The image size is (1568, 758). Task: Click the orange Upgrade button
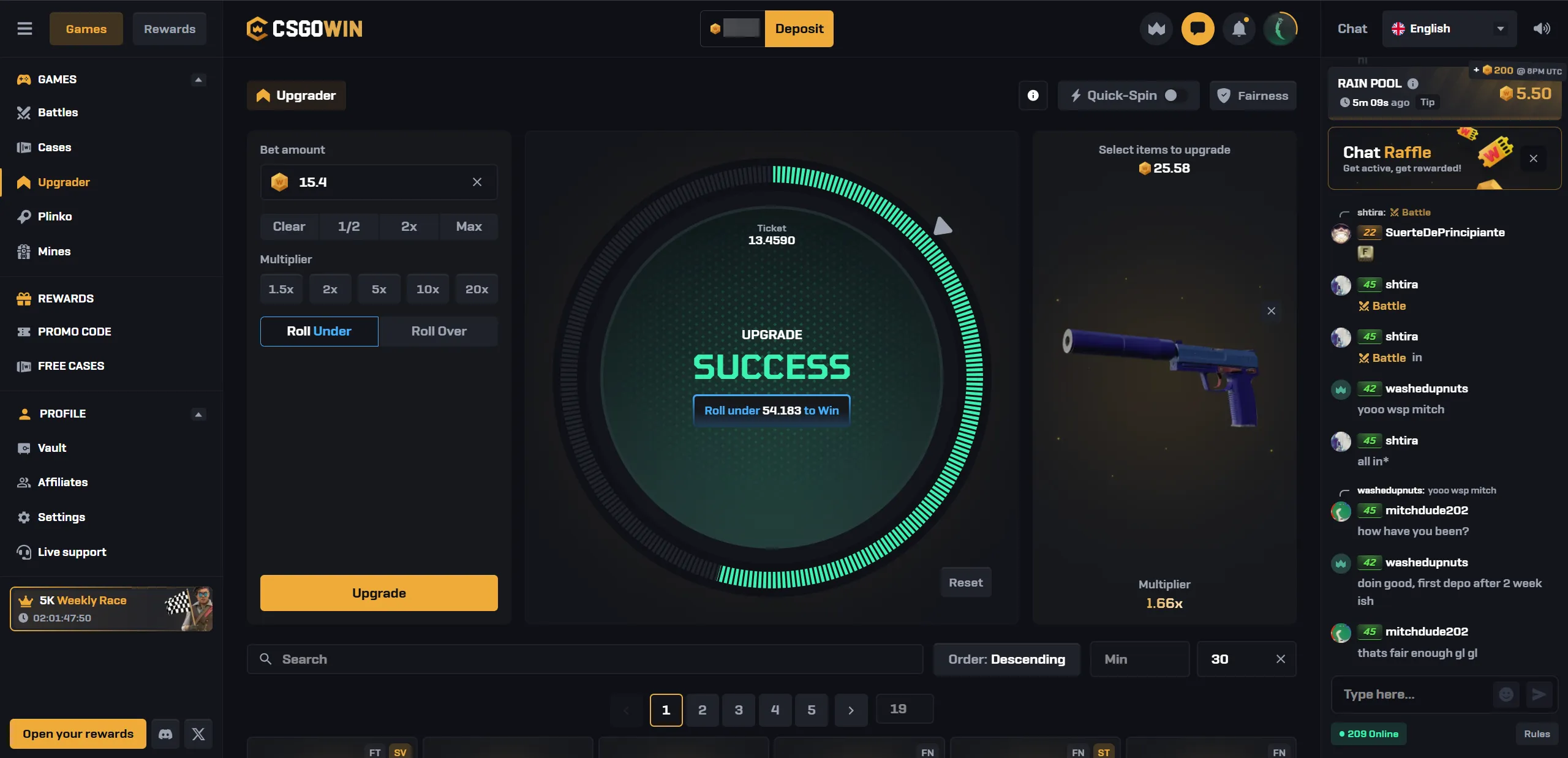pos(379,593)
